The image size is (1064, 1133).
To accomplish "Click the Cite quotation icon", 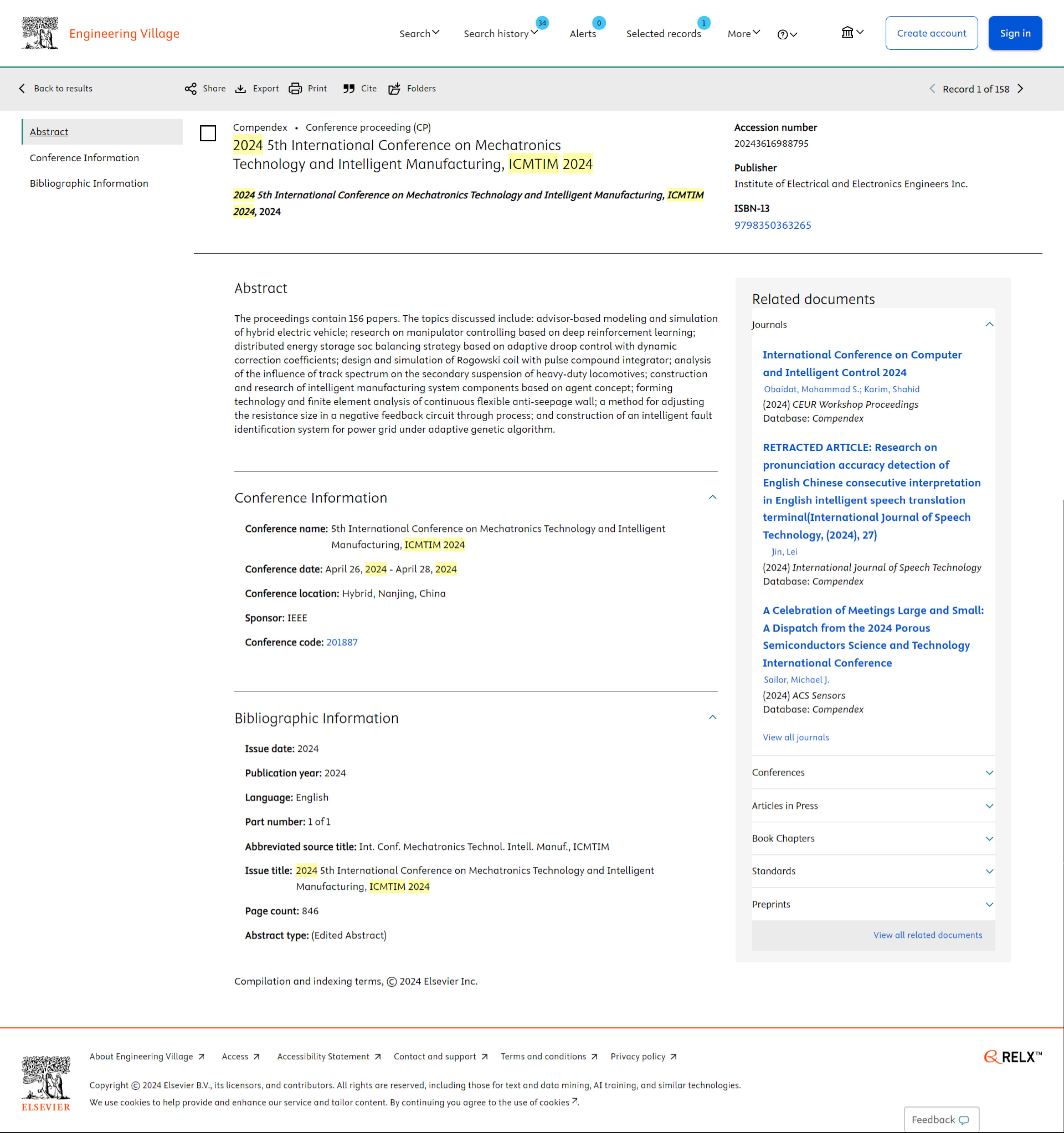I will [349, 89].
